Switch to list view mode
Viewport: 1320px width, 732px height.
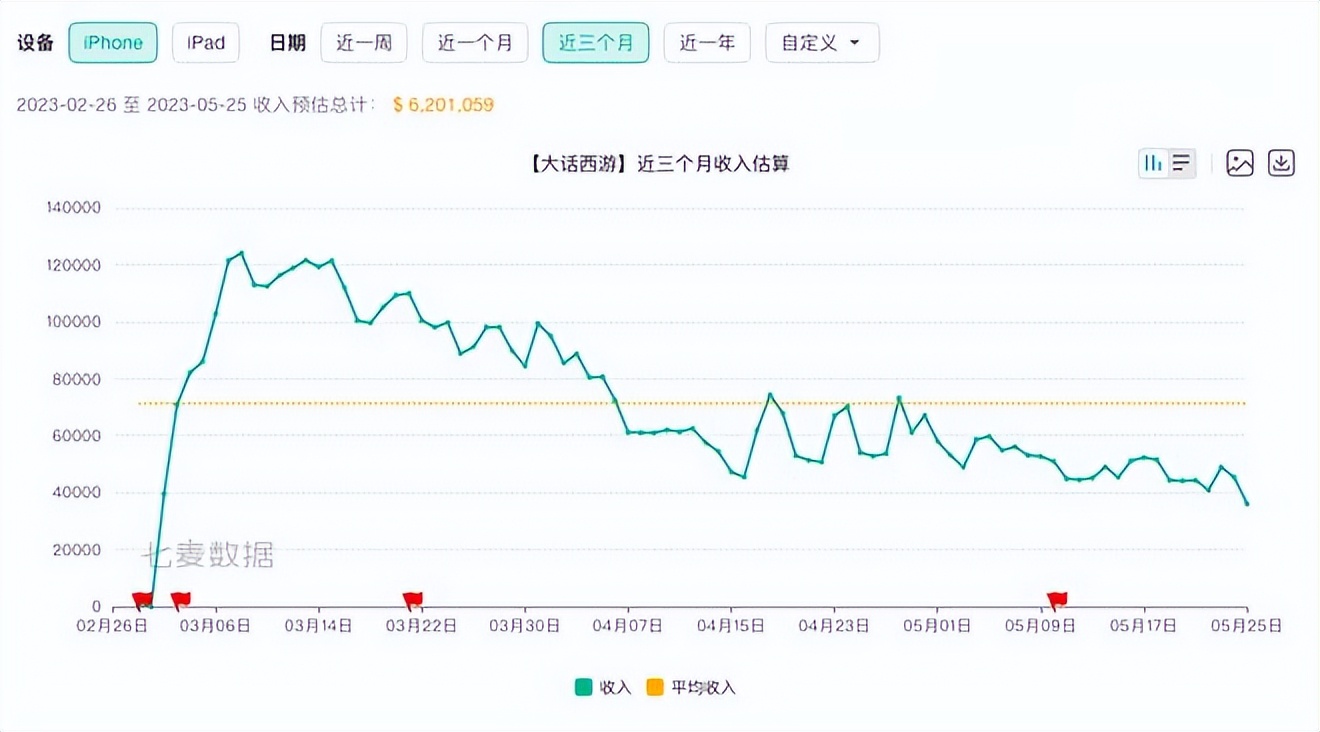click(x=1180, y=162)
